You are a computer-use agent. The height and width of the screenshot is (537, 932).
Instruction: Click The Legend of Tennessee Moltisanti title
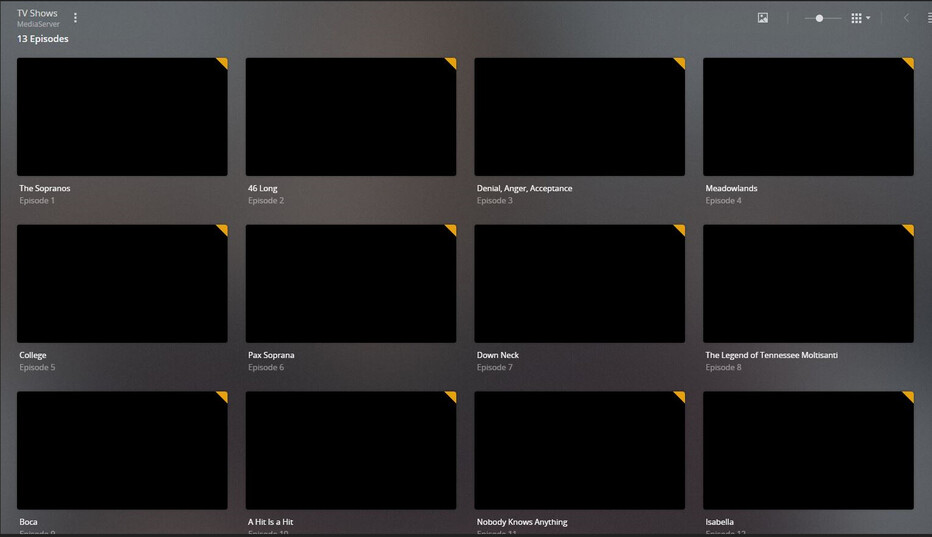pyautogui.click(x=772, y=355)
